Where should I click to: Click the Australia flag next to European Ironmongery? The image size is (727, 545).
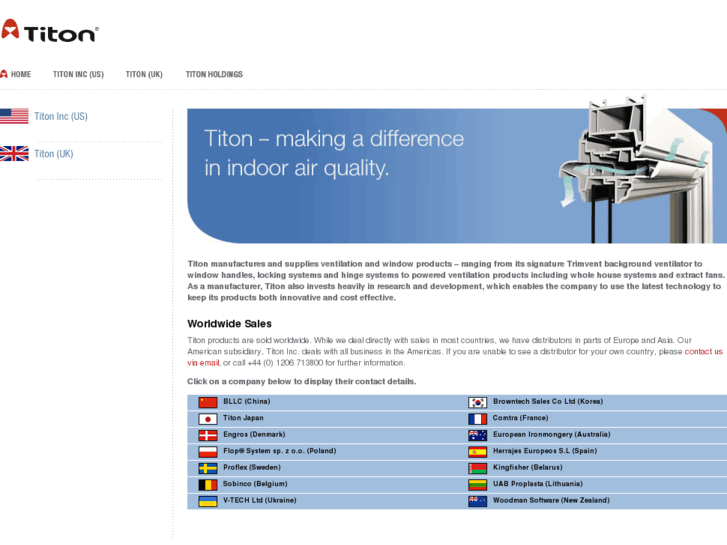click(478, 435)
